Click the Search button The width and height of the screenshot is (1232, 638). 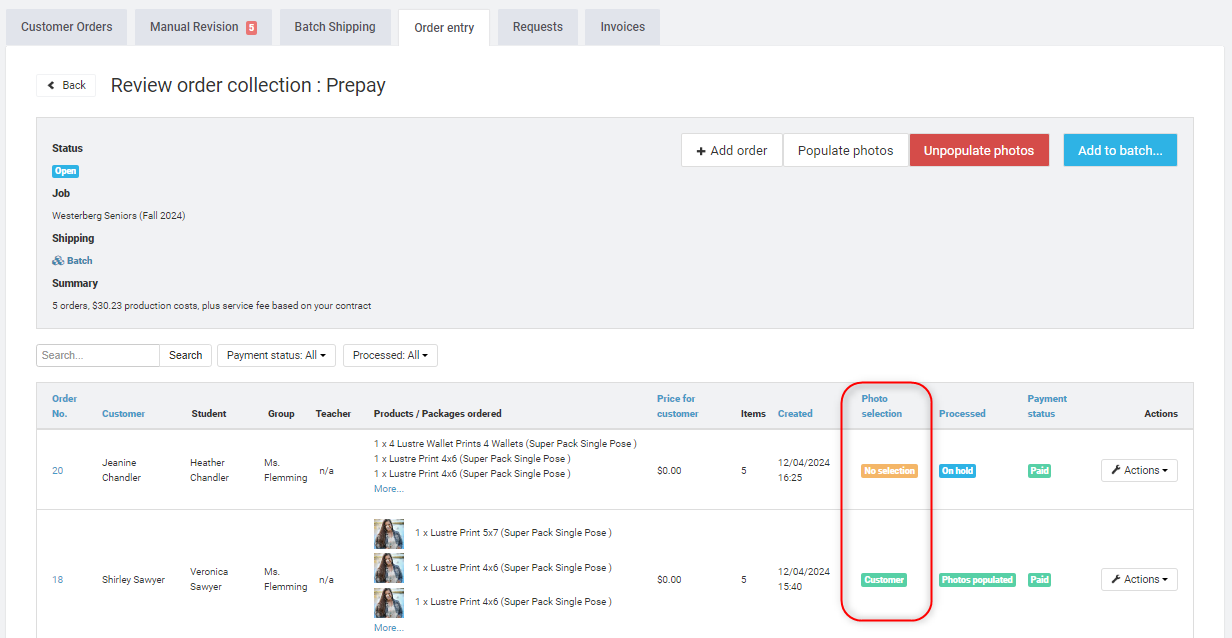185,355
